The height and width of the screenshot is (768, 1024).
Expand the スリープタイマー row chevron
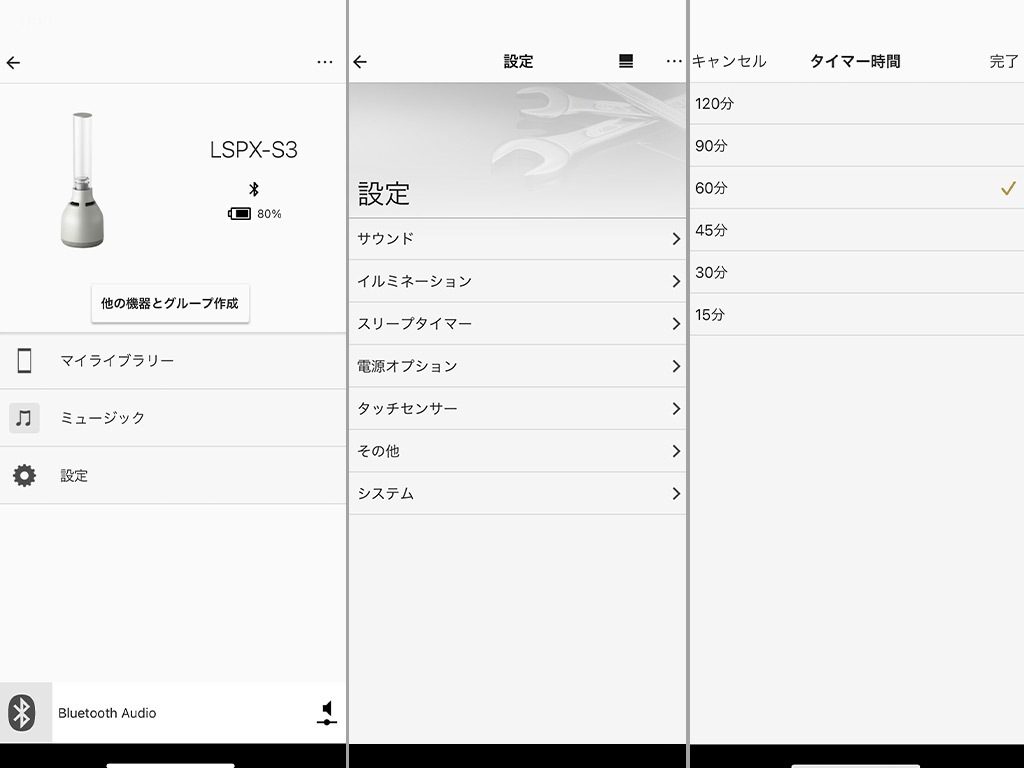676,324
